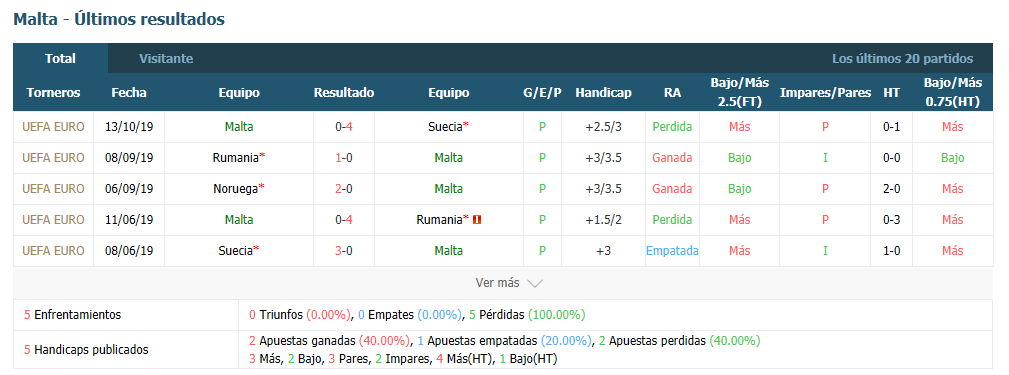Click the Torneos column header
Viewport: 1009px width, 375px height.
(x=53, y=93)
